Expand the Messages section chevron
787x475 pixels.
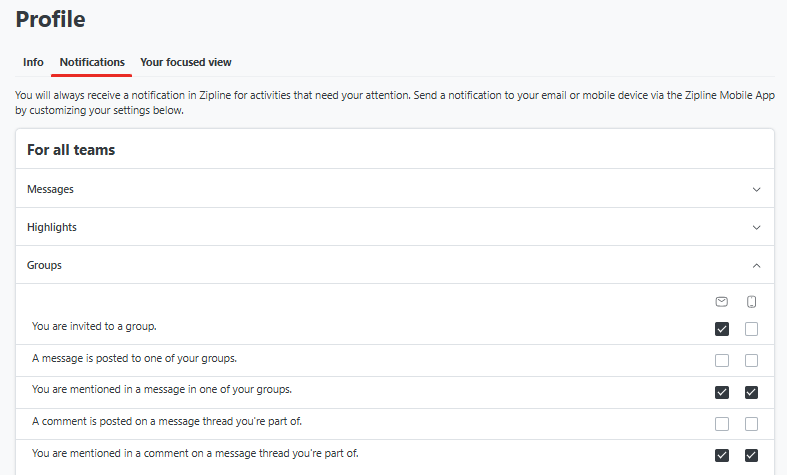(756, 189)
